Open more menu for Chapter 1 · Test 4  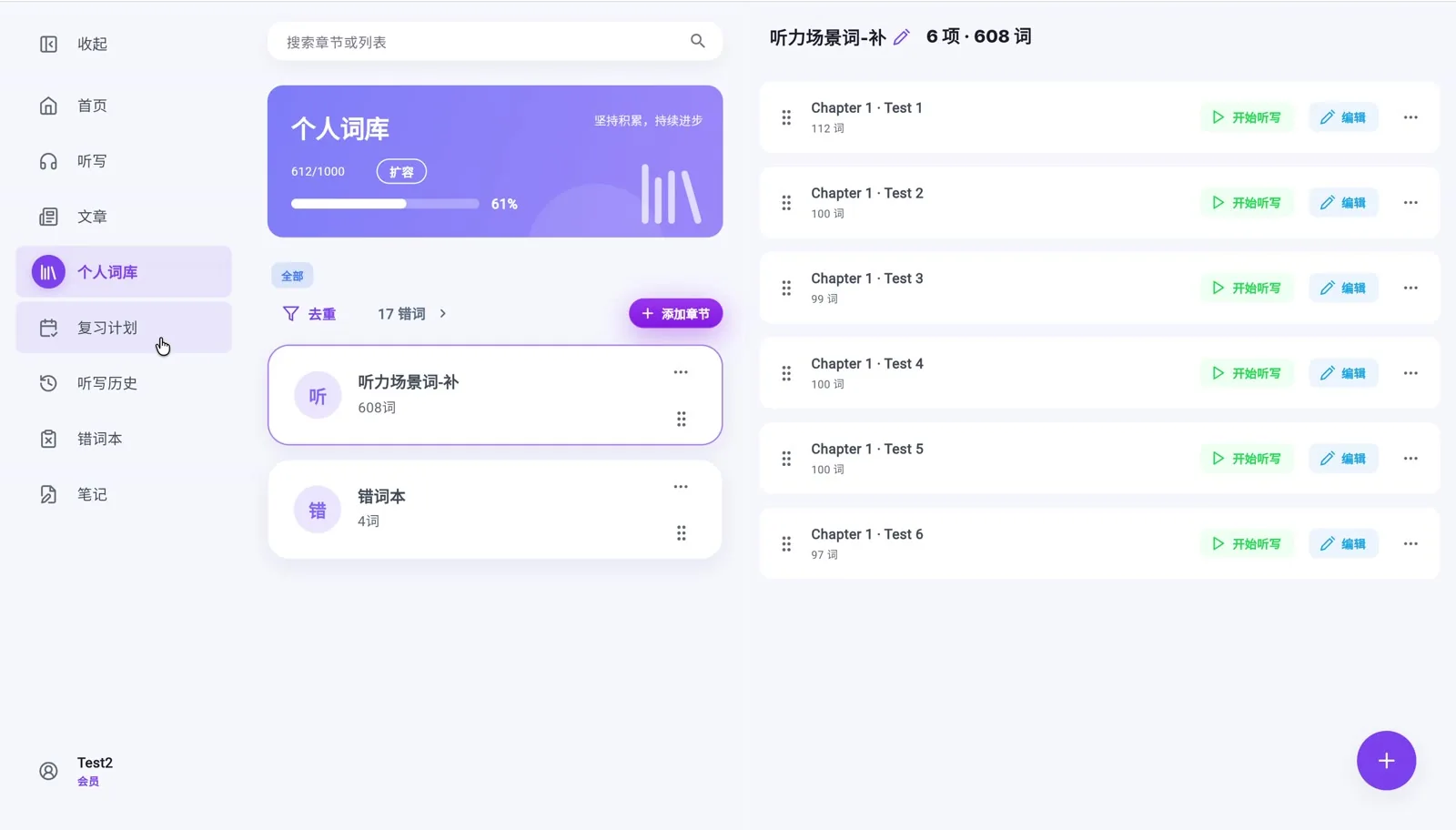[1410, 373]
